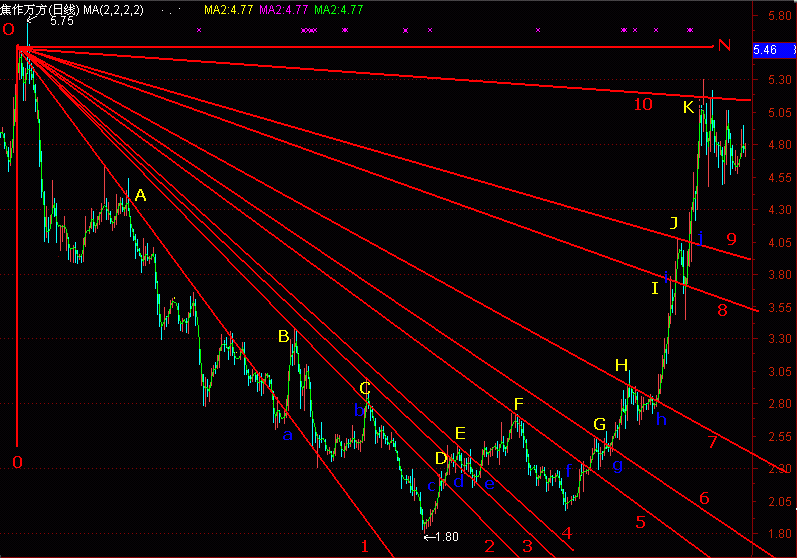
Task: Open the MA(2,2,2,2) parameter label
Action: coord(113,10)
